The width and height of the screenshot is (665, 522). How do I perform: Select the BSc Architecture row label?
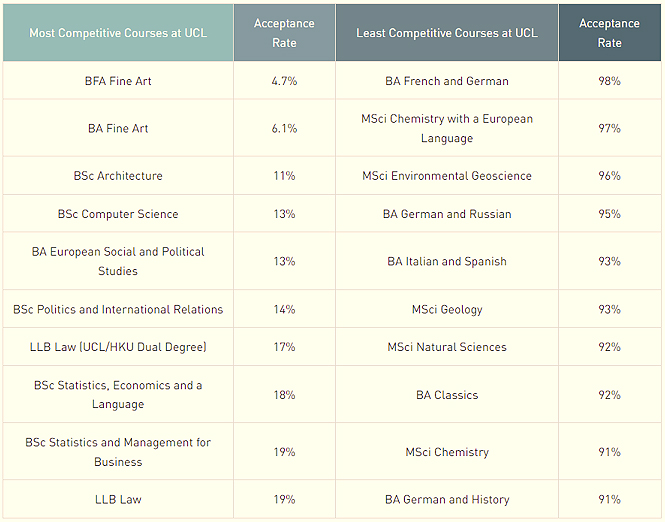(x=118, y=176)
